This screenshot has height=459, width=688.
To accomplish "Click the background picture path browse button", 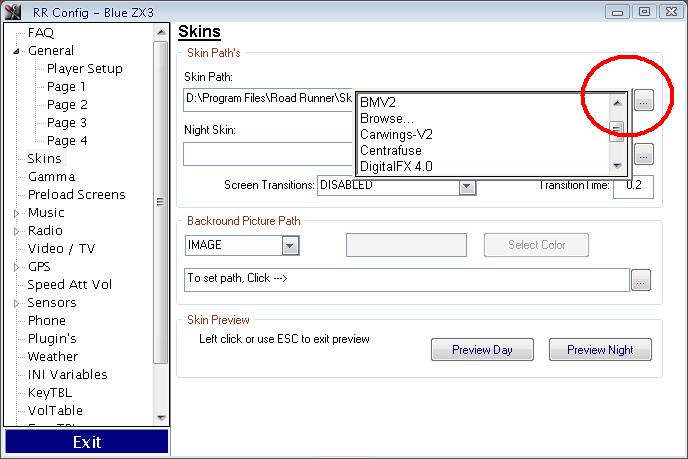I will pyautogui.click(x=640, y=280).
